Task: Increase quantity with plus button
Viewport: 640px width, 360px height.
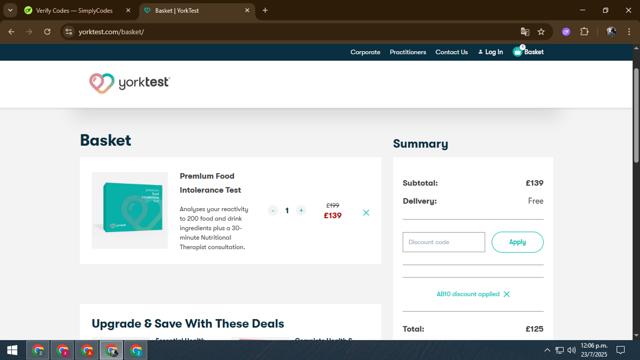Action: point(301,211)
